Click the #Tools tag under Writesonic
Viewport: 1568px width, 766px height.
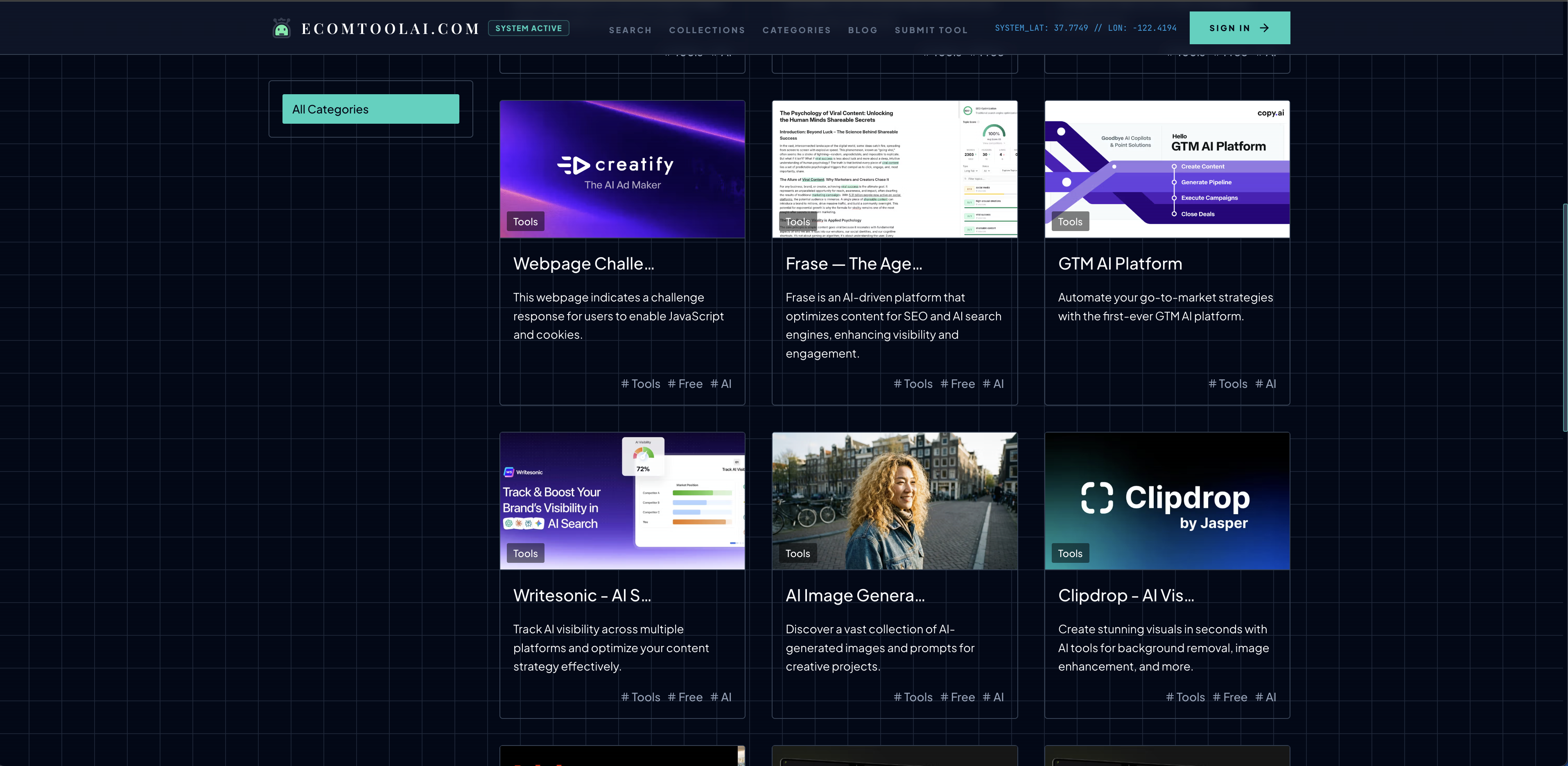640,697
